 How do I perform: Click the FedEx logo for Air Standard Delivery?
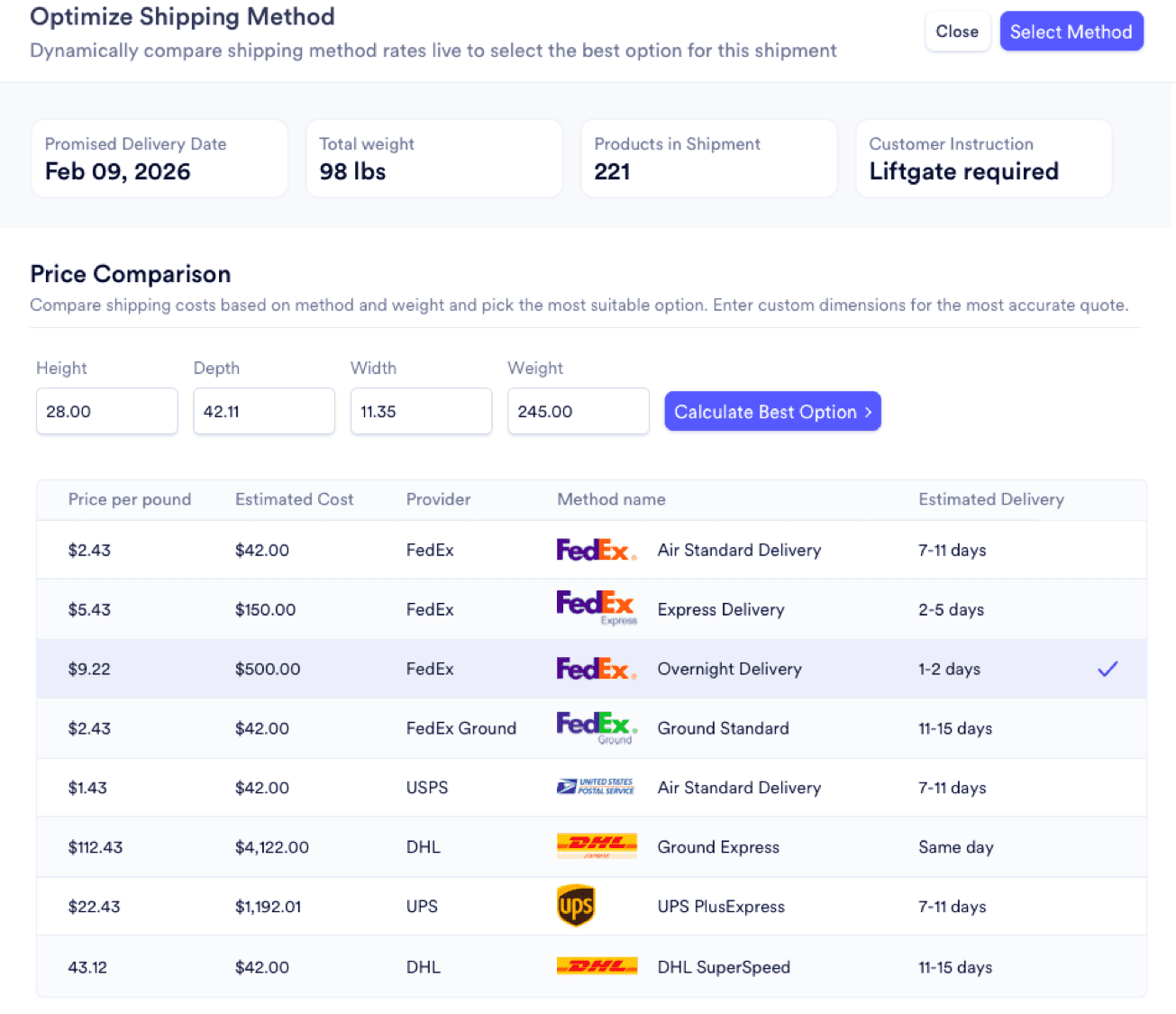pos(596,550)
